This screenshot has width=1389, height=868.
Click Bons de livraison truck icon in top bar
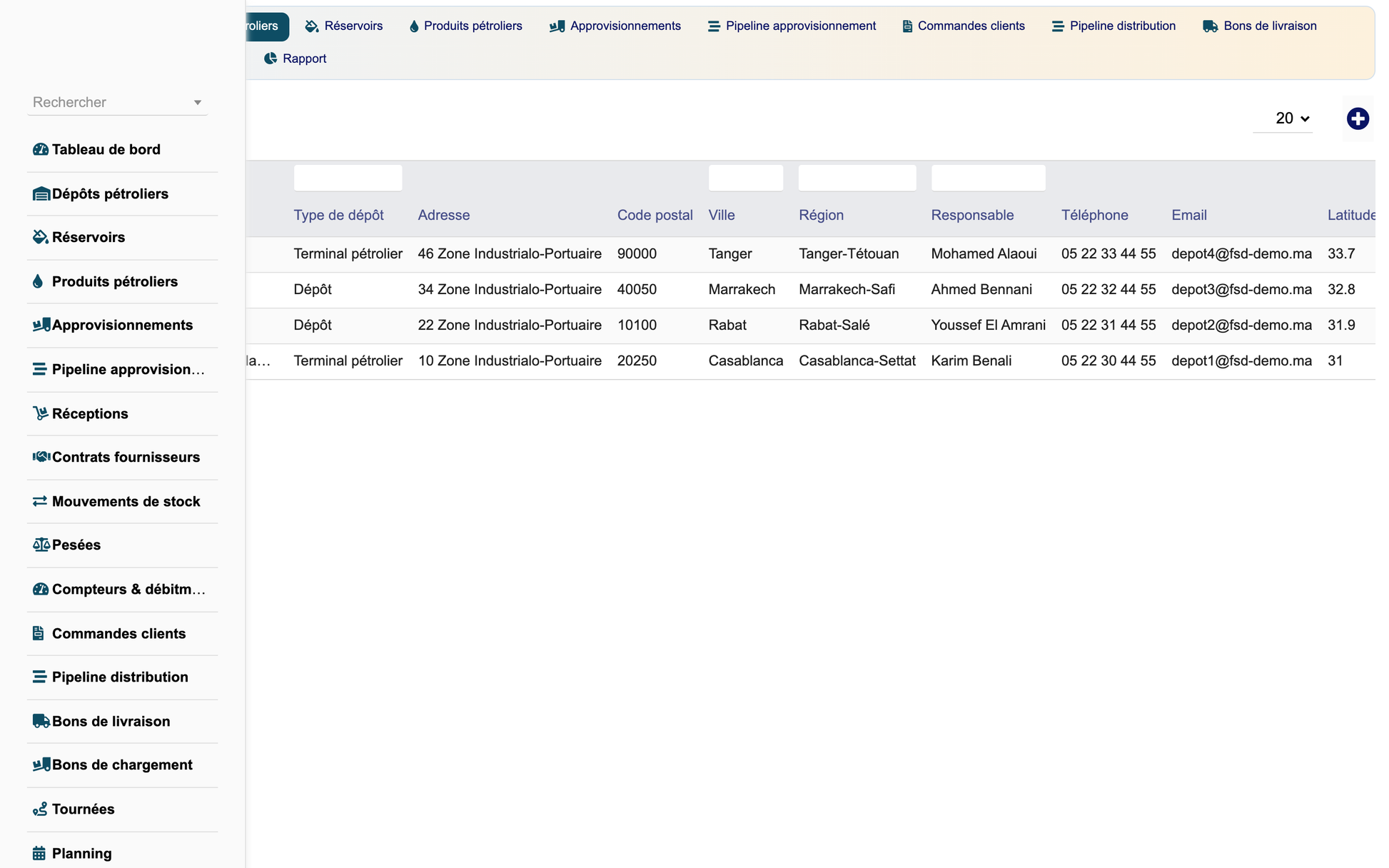(x=1211, y=26)
